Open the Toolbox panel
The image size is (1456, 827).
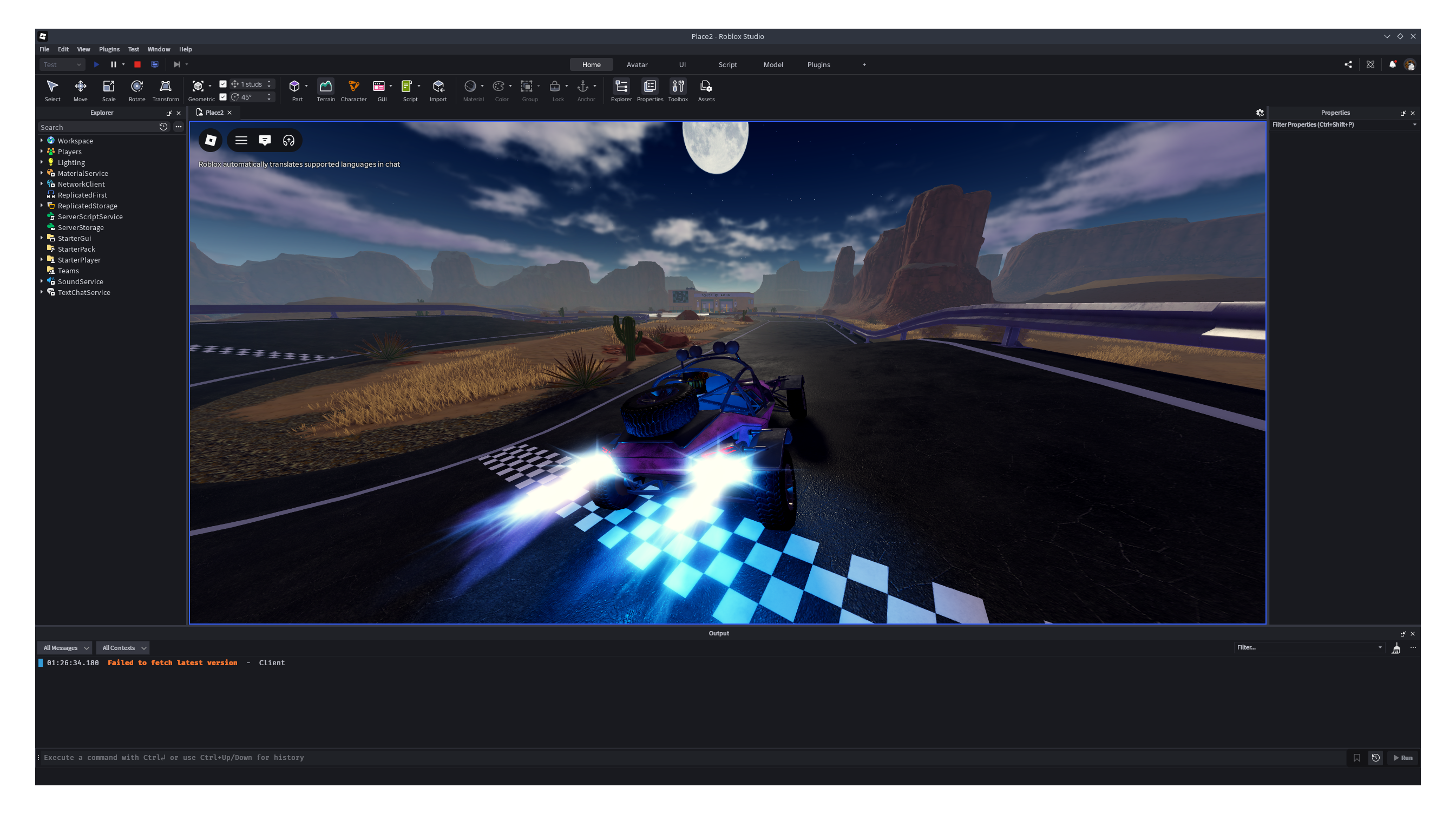pos(678,90)
